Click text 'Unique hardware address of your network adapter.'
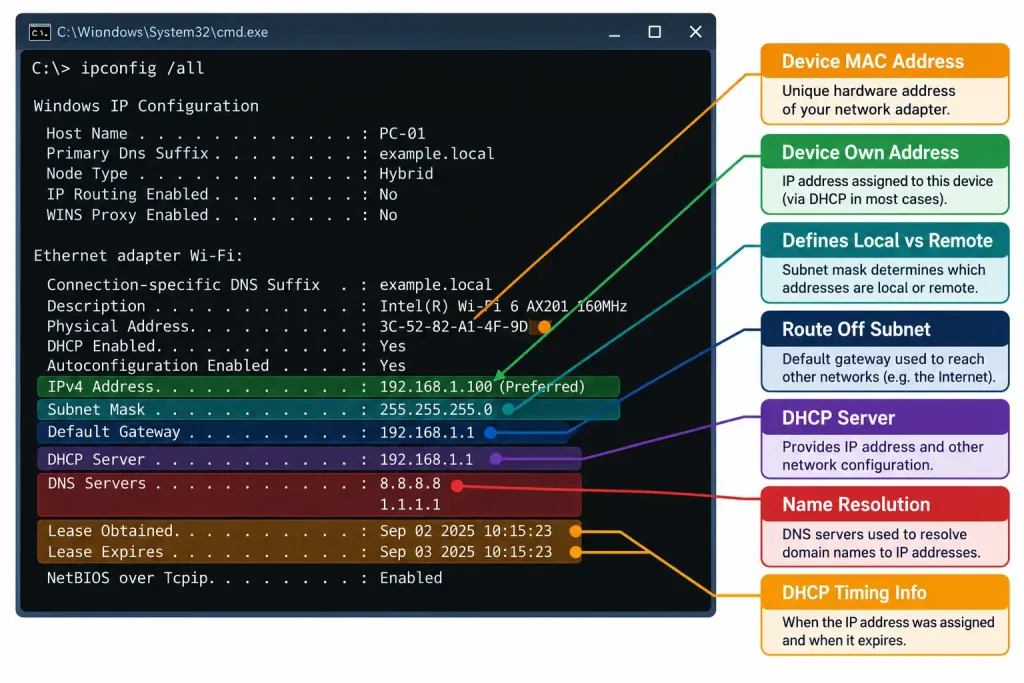 868,100
